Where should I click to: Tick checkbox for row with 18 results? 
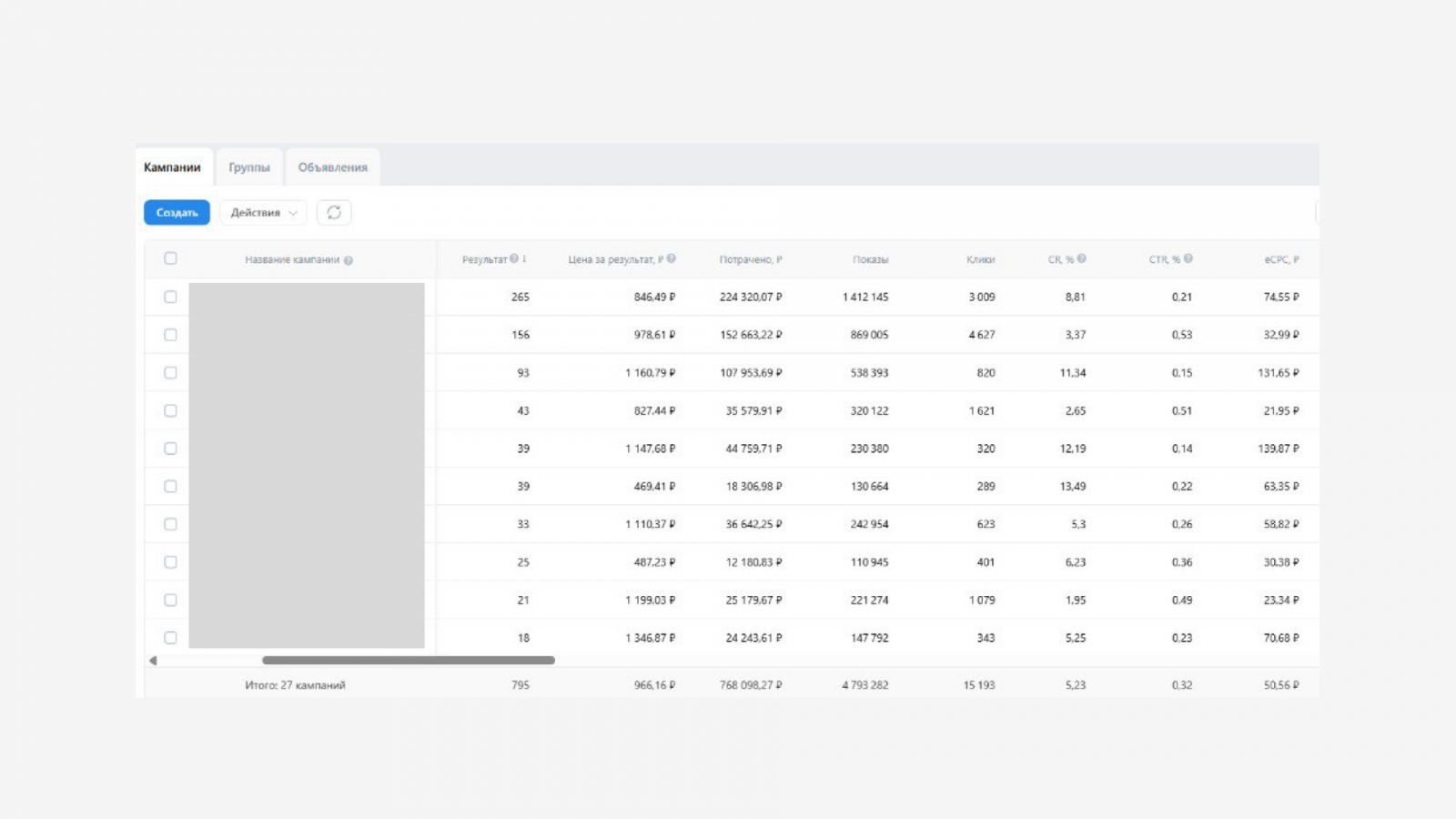(x=170, y=638)
